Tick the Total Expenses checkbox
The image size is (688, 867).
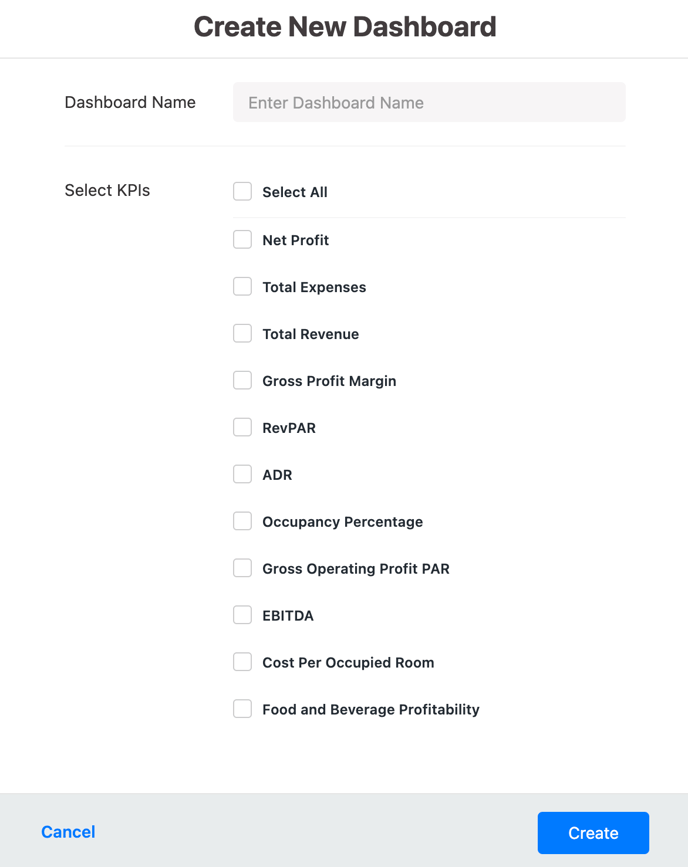[242, 286]
